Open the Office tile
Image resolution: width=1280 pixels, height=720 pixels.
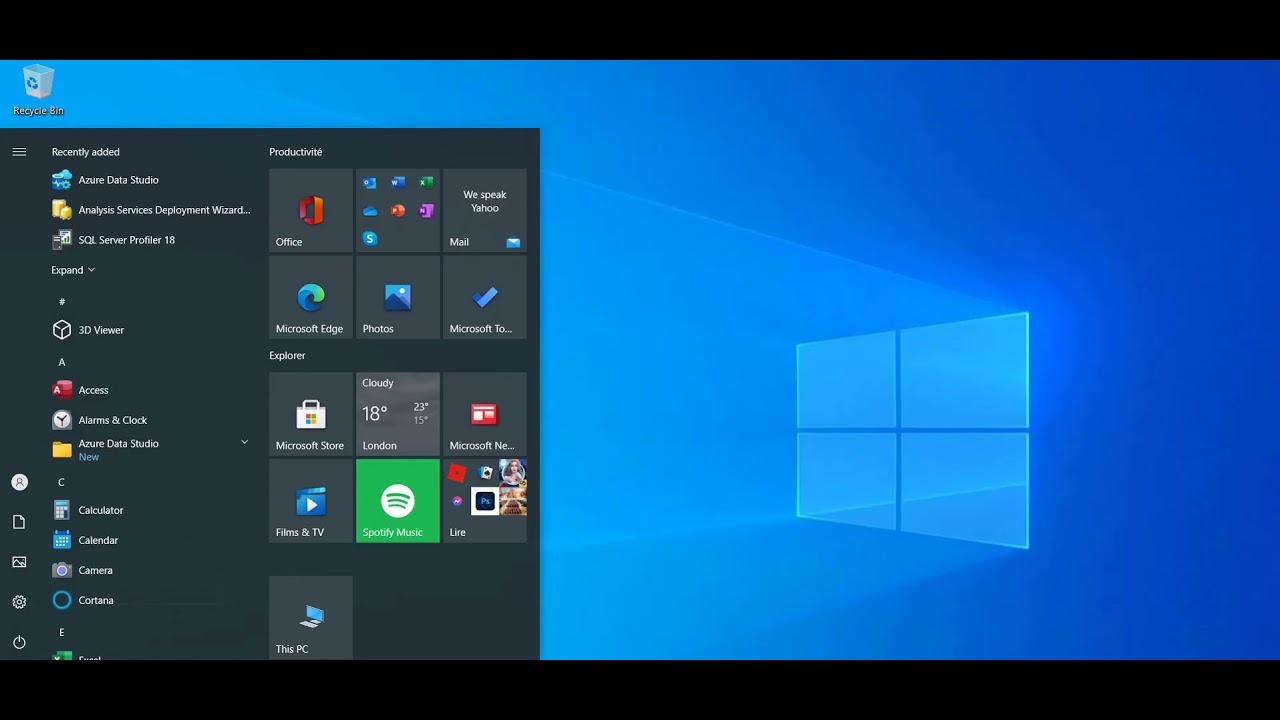(x=311, y=210)
